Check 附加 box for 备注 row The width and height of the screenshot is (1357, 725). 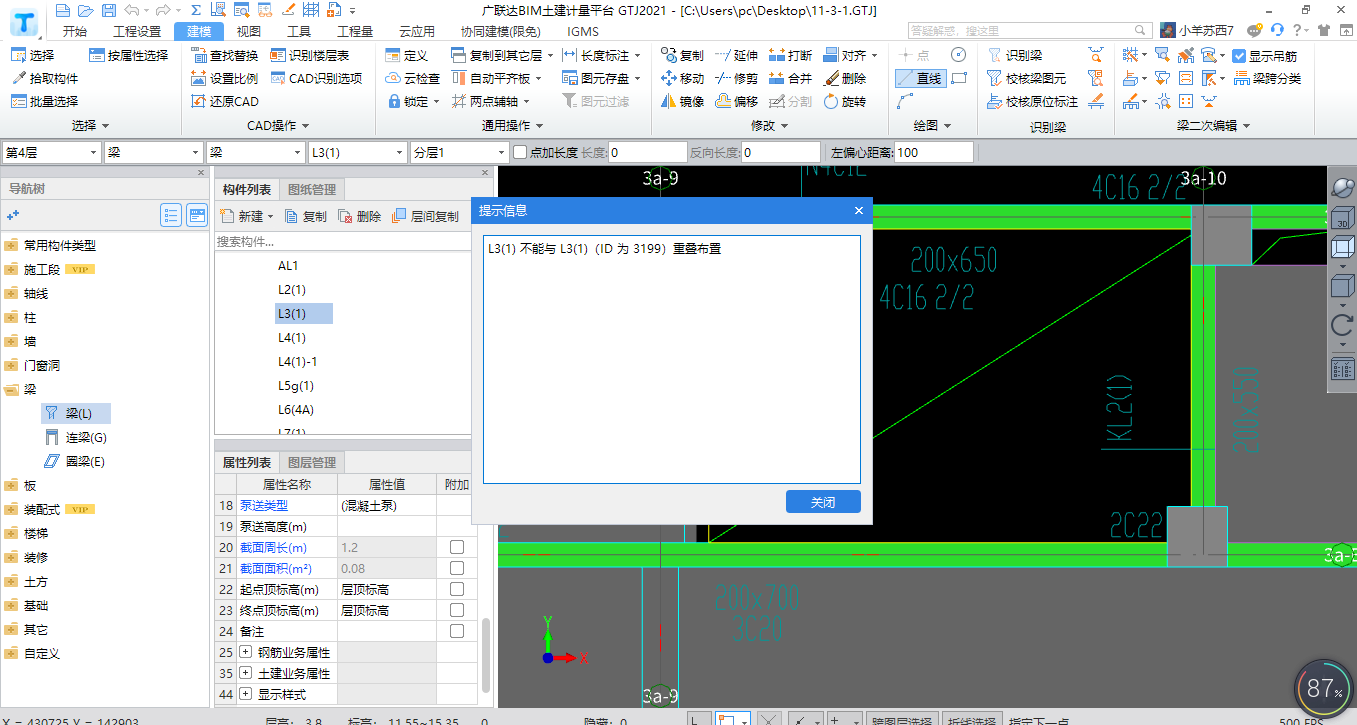pyautogui.click(x=457, y=631)
